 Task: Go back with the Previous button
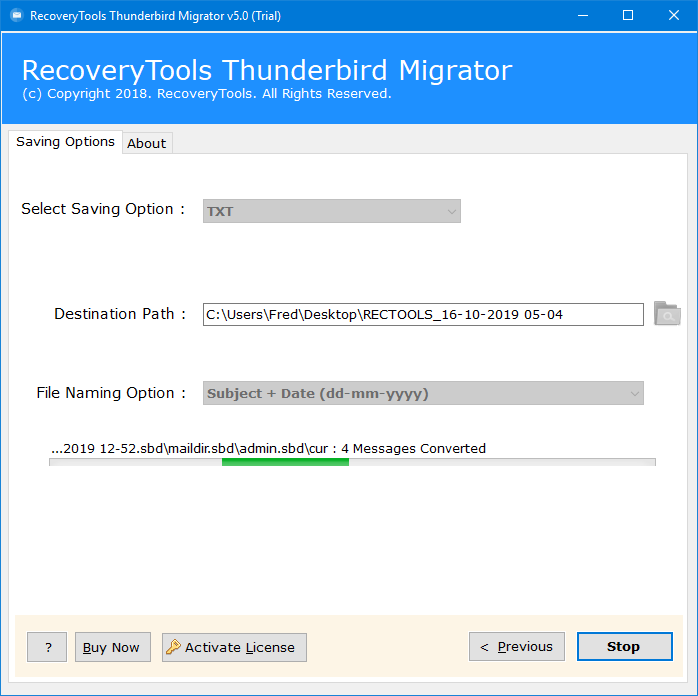click(517, 646)
